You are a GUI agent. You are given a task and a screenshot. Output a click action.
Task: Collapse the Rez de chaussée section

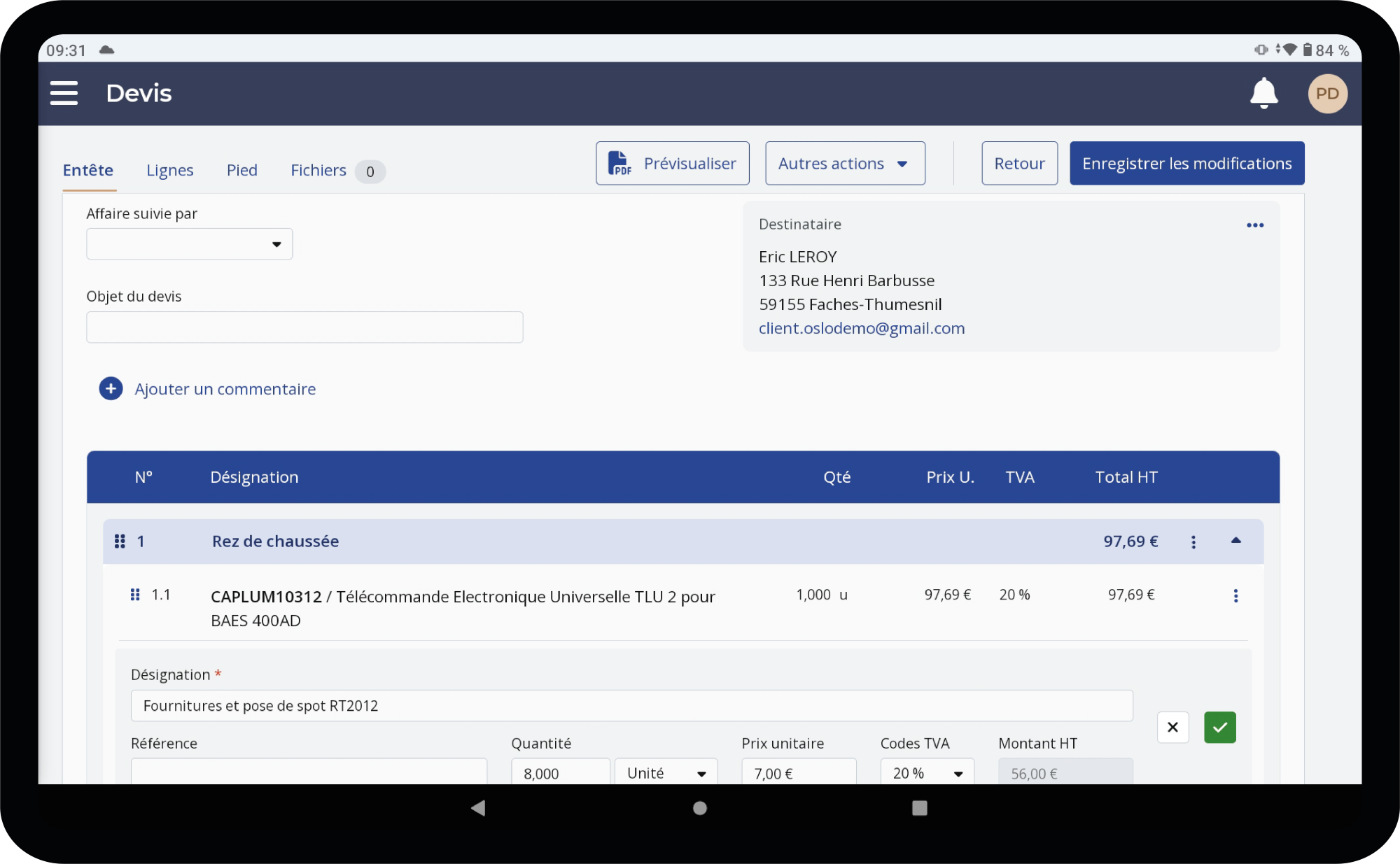pos(1235,541)
